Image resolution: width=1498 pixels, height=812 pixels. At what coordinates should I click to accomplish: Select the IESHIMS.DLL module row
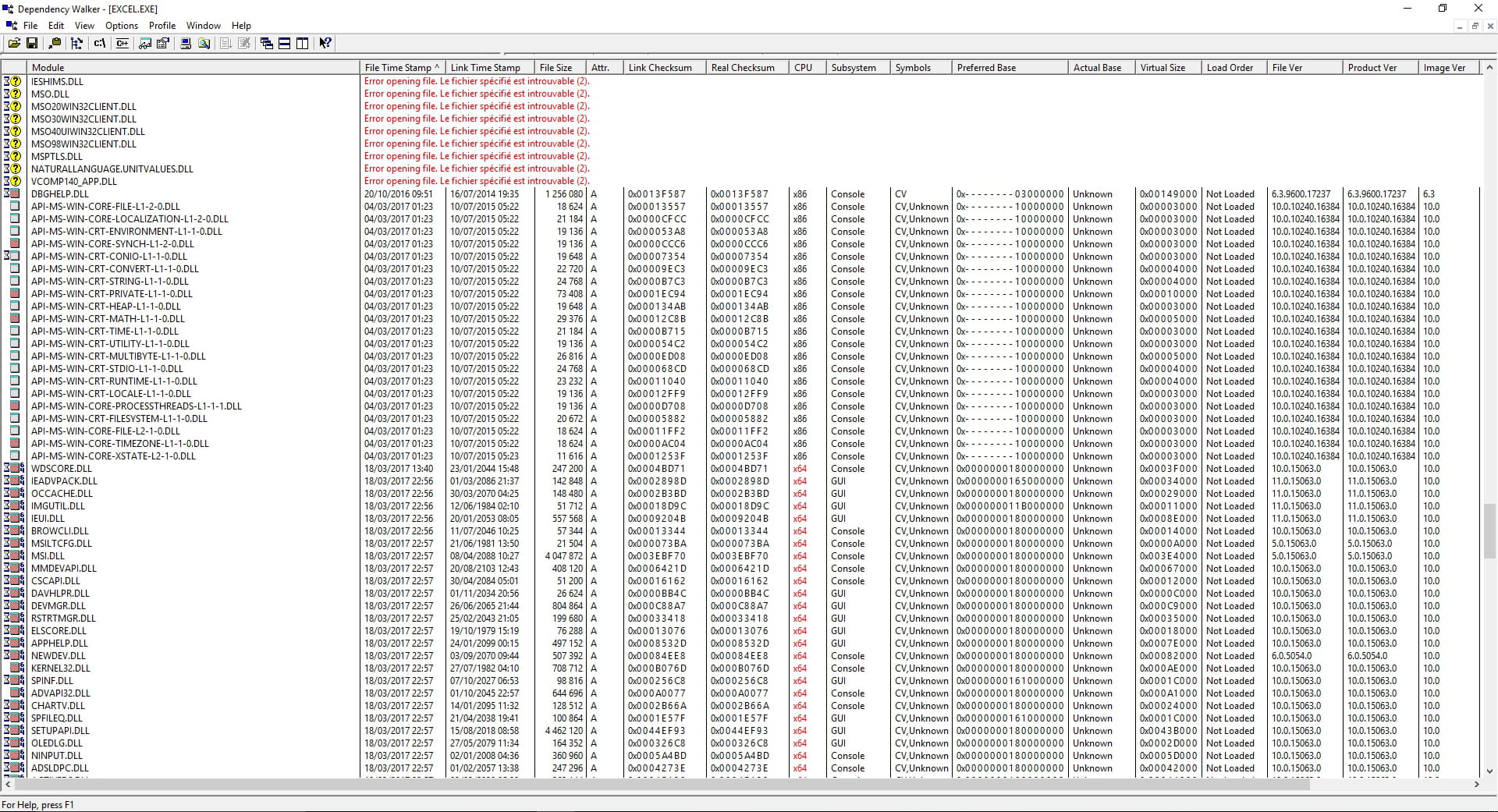[741, 81]
